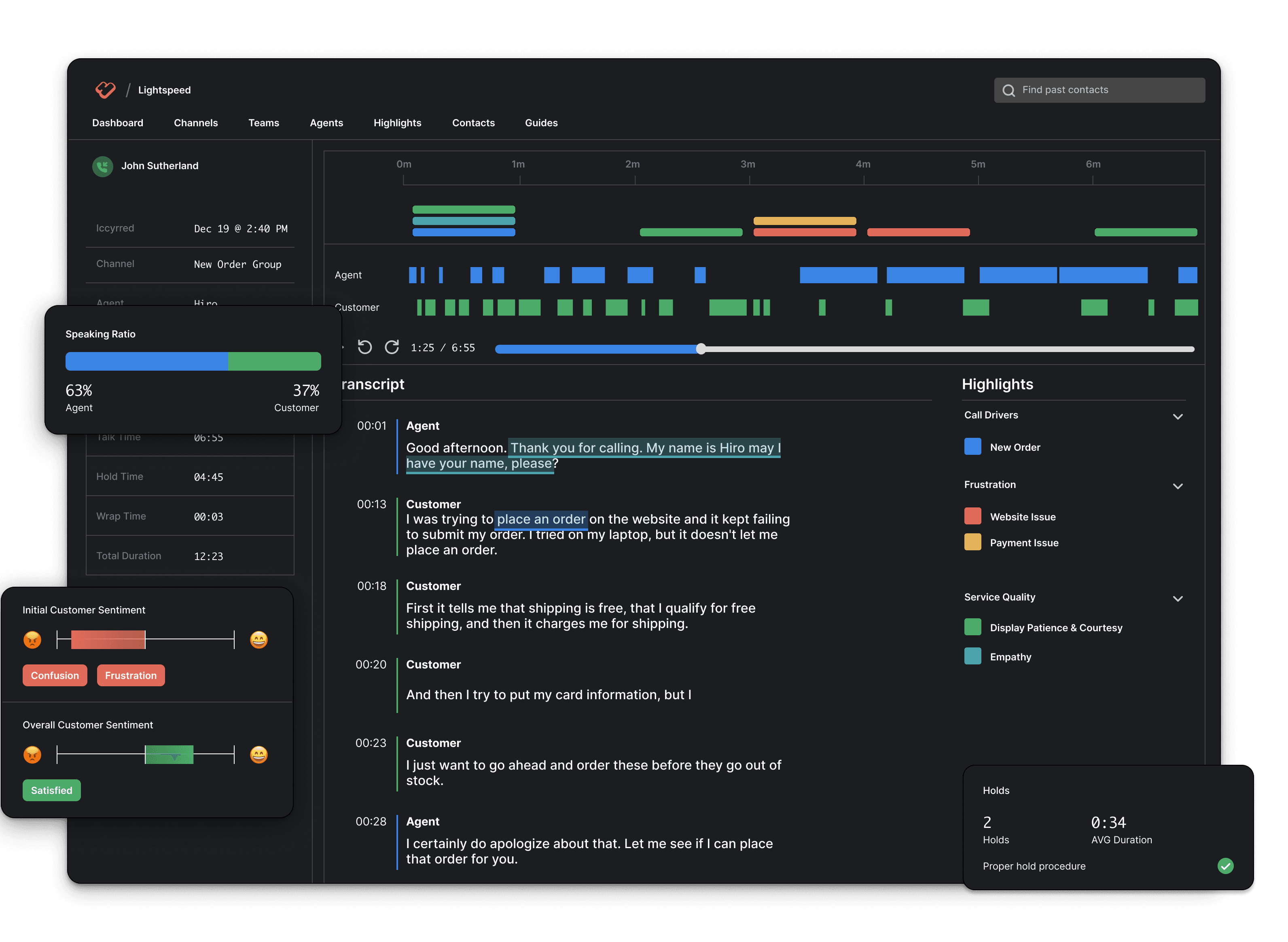Click the Frustration sentiment tag

click(x=131, y=675)
